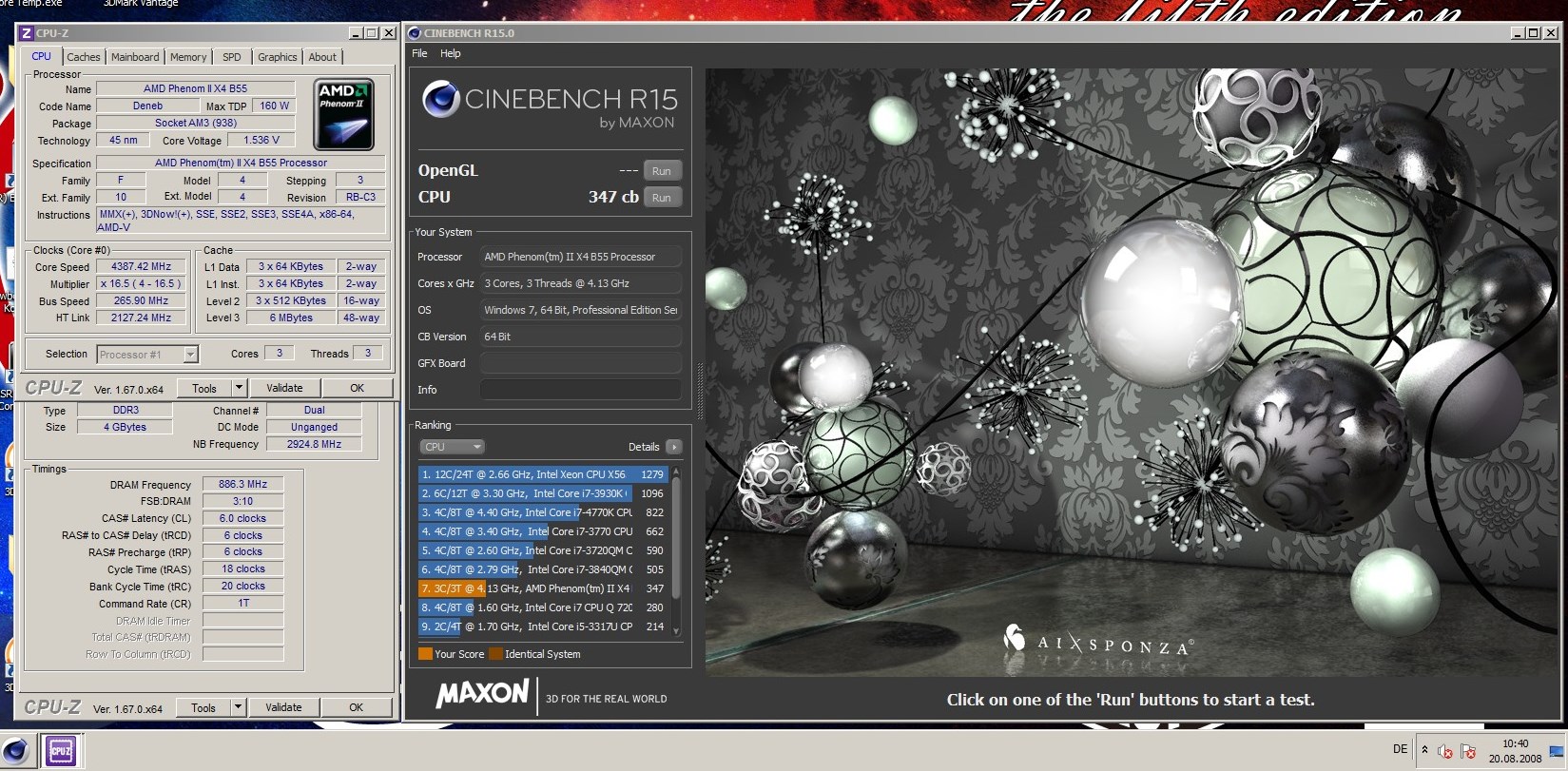Click the Identical System brown legend swatch
The width and height of the screenshot is (1568, 771).
pos(494,654)
